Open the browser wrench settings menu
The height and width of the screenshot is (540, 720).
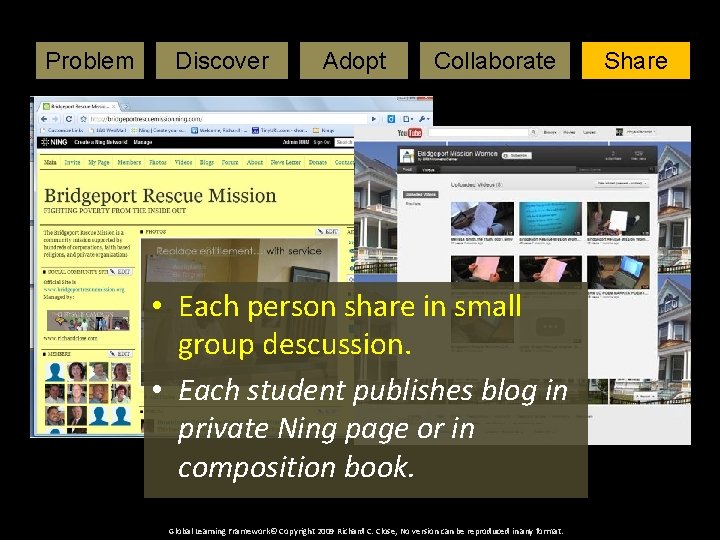[x=424, y=119]
